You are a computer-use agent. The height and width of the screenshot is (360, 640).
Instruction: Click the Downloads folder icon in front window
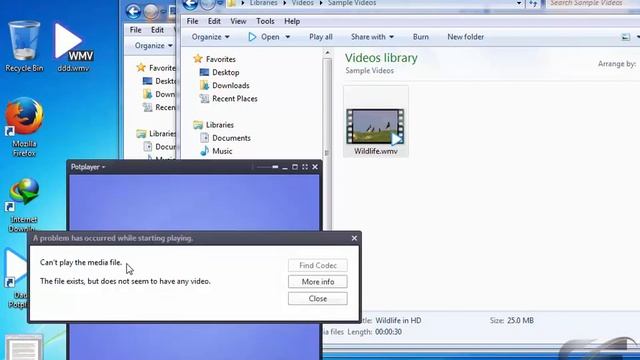point(204,85)
